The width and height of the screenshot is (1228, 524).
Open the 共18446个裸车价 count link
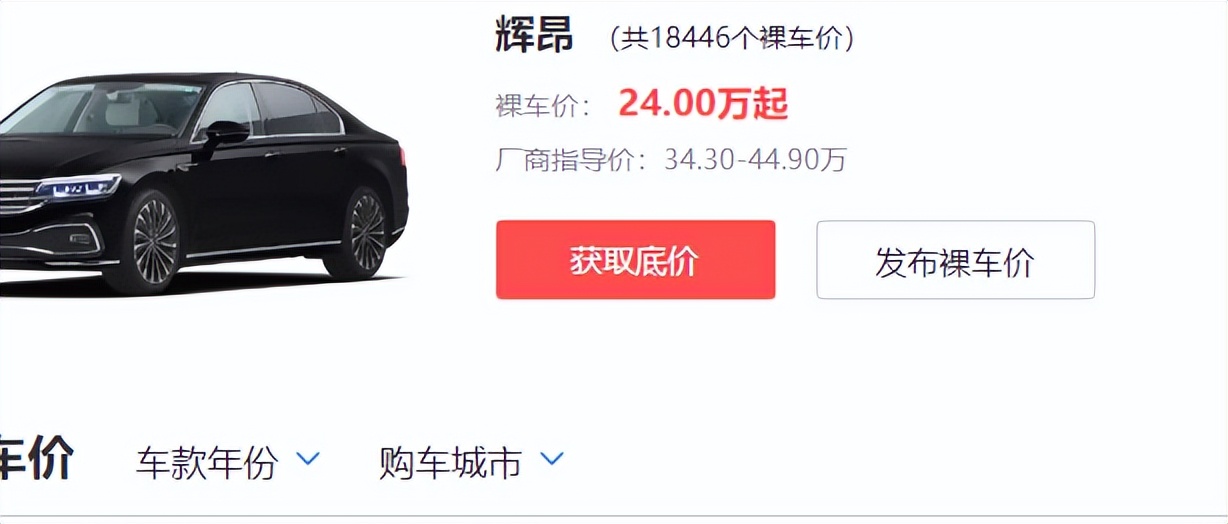[732, 38]
